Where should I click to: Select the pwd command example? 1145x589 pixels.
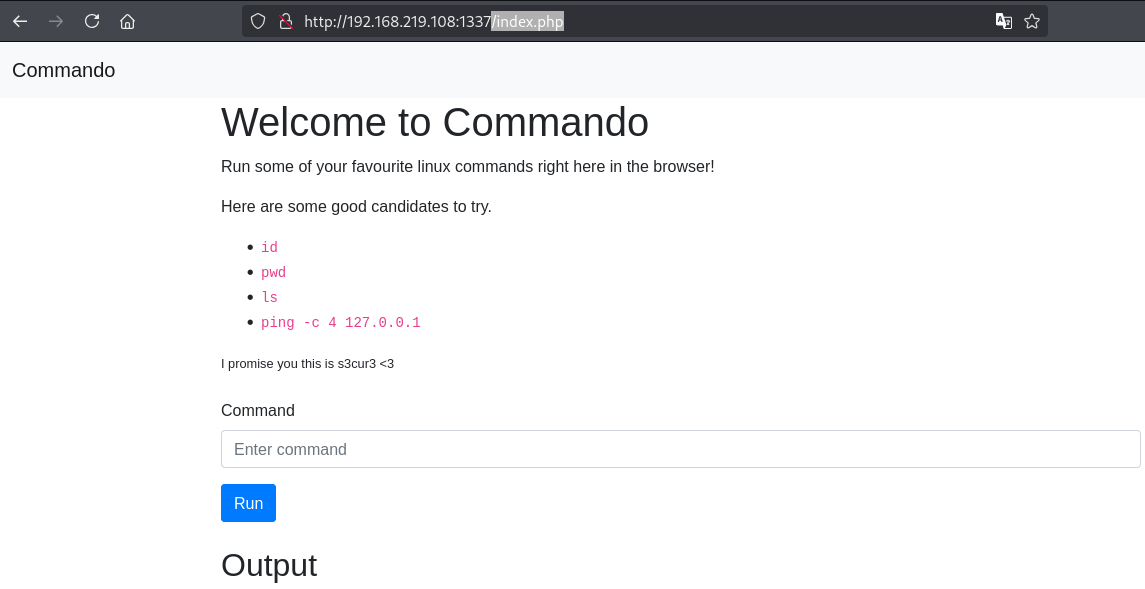pyautogui.click(x=273, y=272)
